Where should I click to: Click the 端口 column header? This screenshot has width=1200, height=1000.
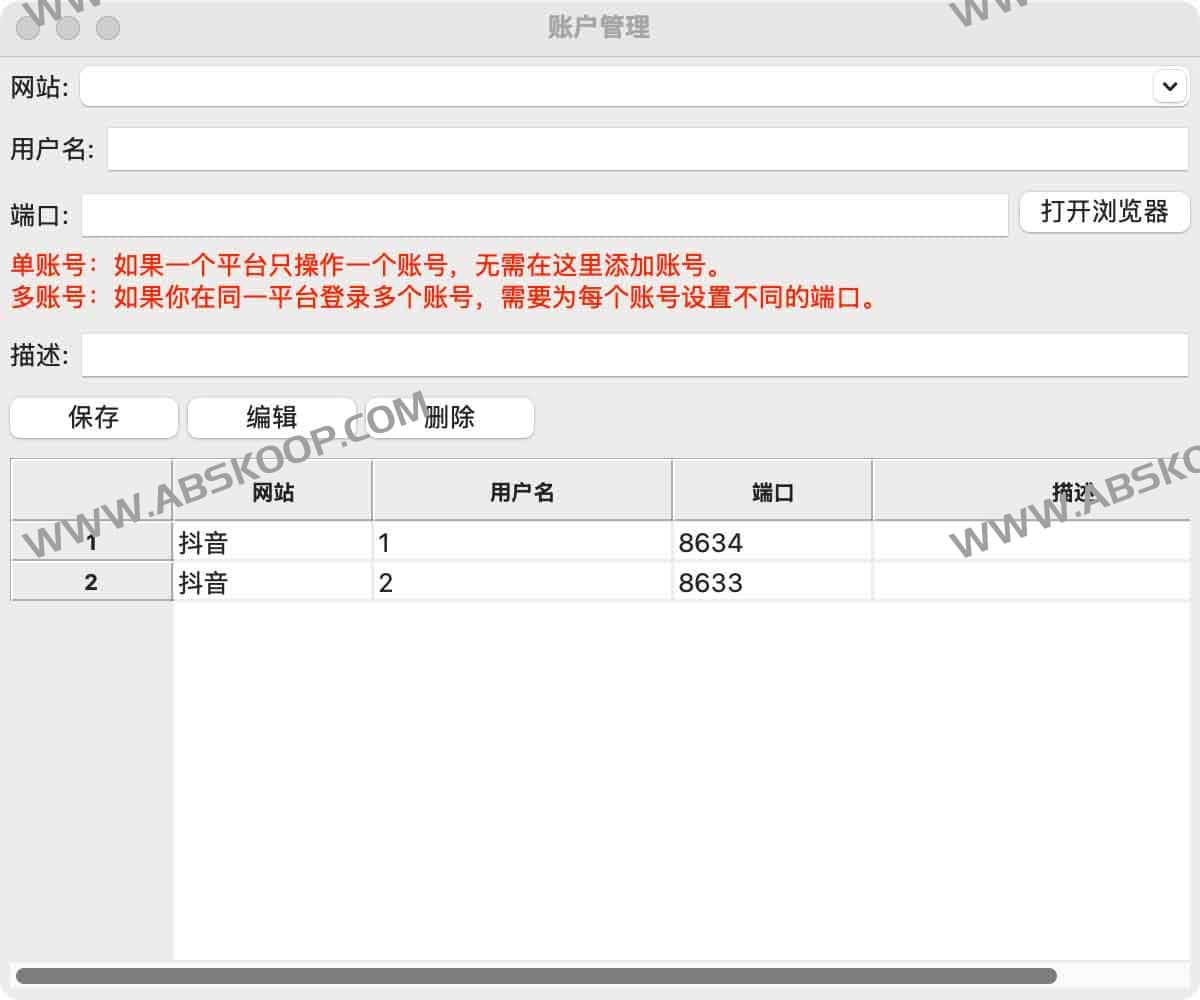(772, 490)
